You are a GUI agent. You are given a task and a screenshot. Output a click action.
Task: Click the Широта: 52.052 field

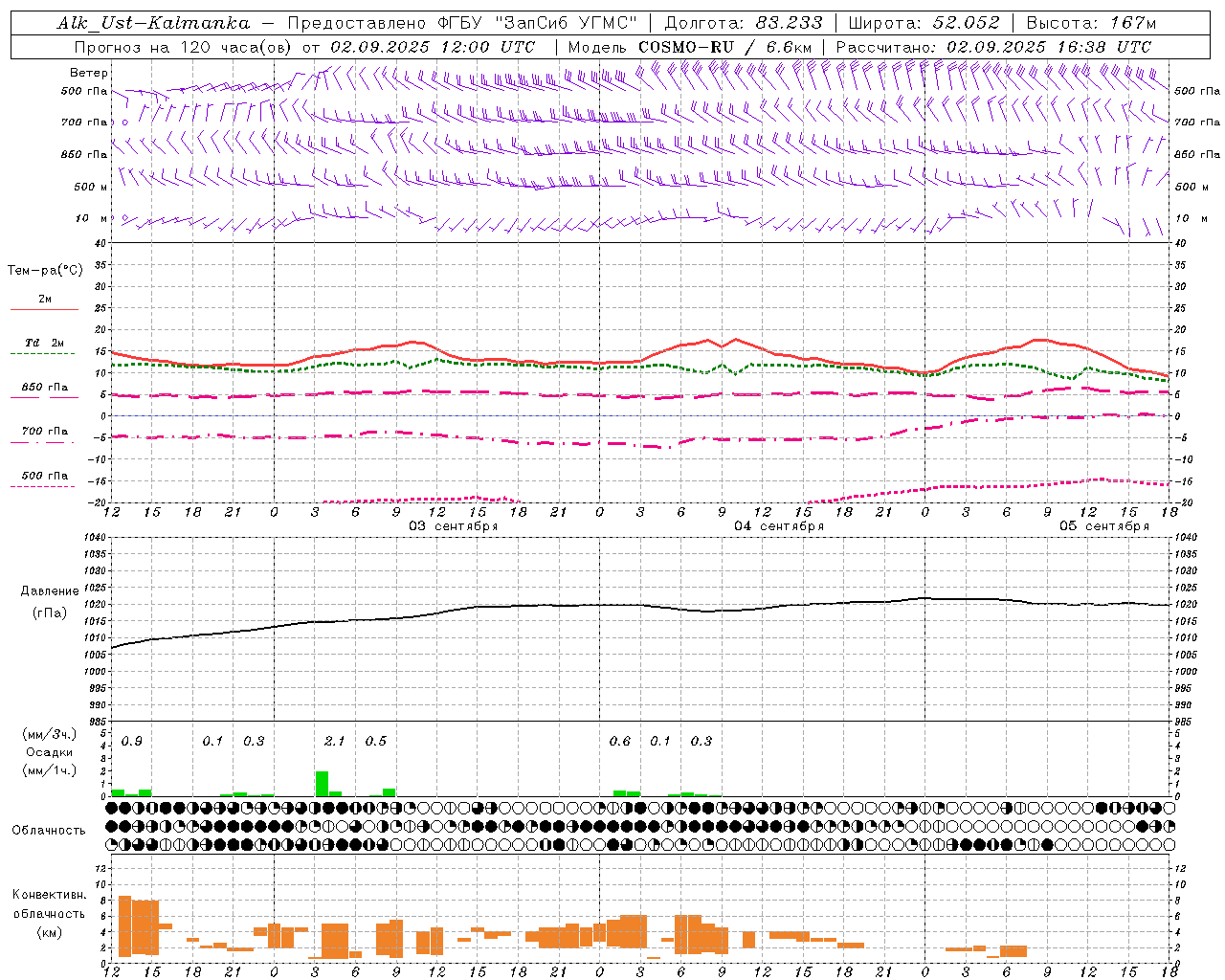(924, 23)
